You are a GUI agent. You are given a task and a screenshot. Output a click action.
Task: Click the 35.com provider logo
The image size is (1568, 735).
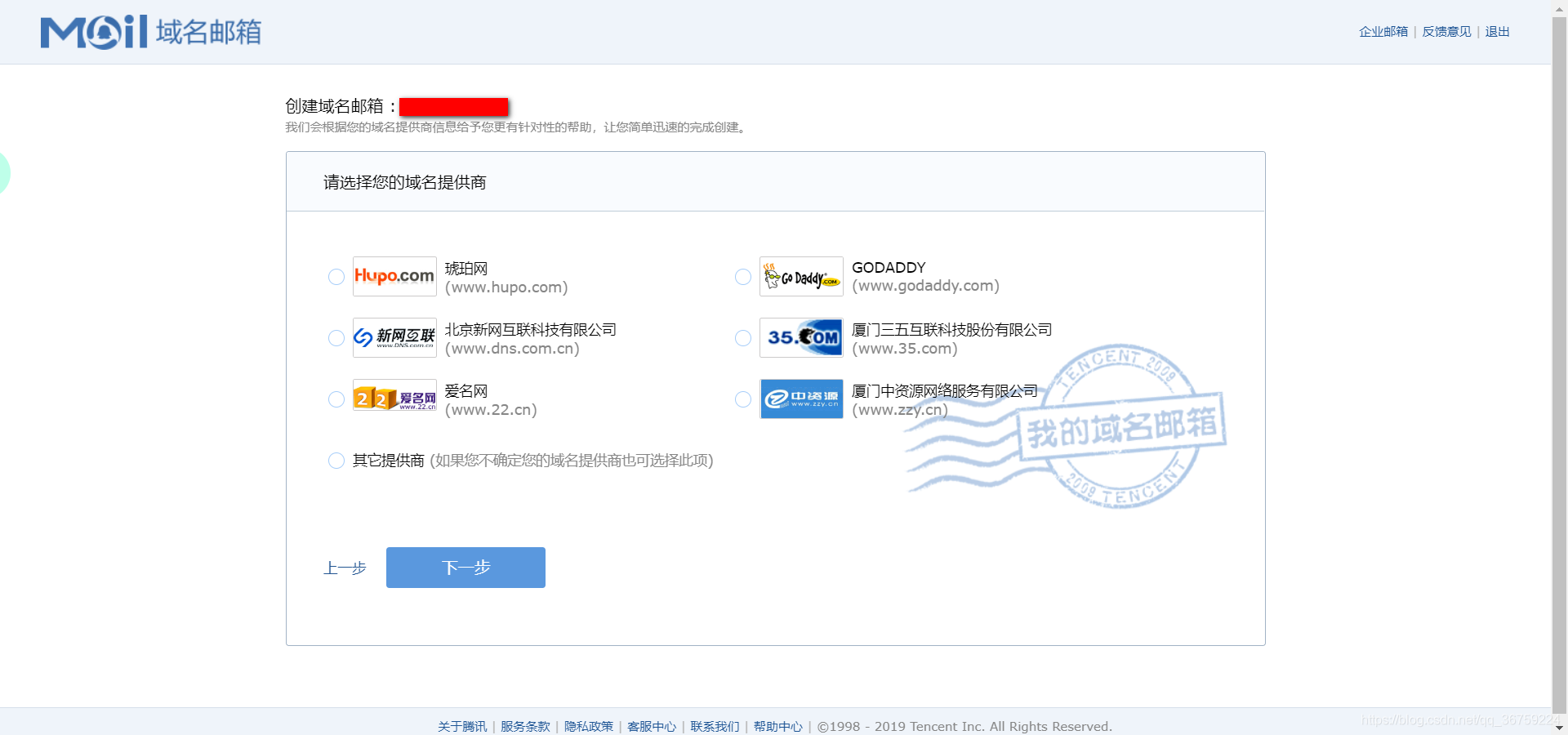click(x=801, y=337)
